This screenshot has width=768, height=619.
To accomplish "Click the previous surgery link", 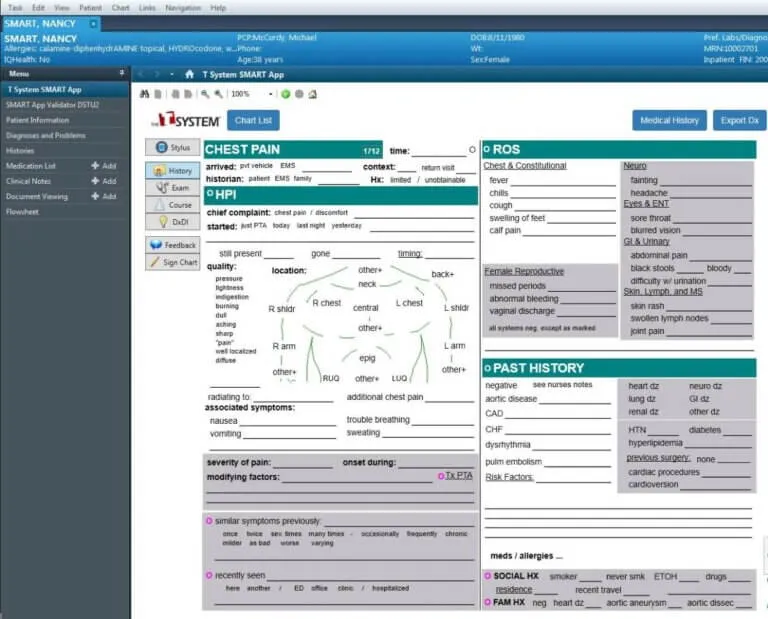I will click(658, 457).
